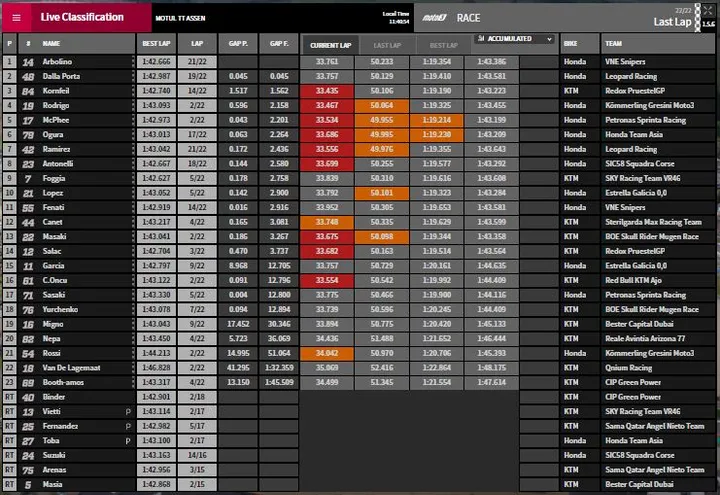Click Migno's gap value 17.452
The width and height of the screenshot is (720, 495).
(238, 324)
